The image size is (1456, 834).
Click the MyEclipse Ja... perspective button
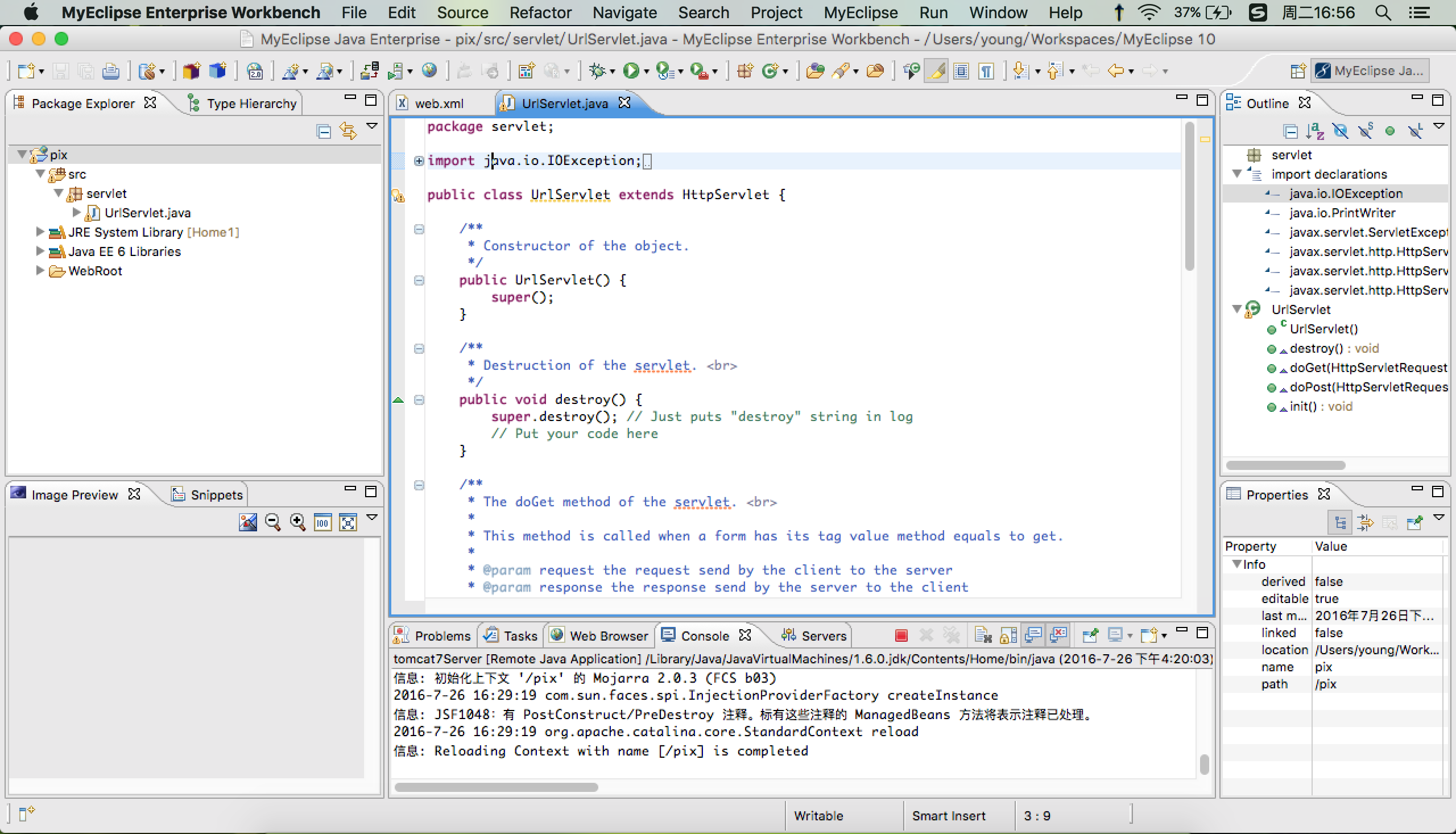coord(1370,71)
